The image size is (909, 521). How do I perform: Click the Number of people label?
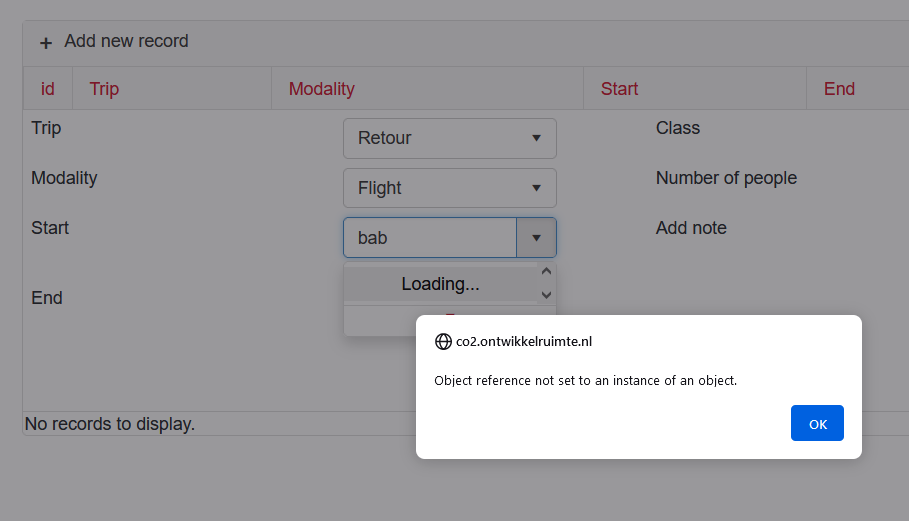[726, 178]
